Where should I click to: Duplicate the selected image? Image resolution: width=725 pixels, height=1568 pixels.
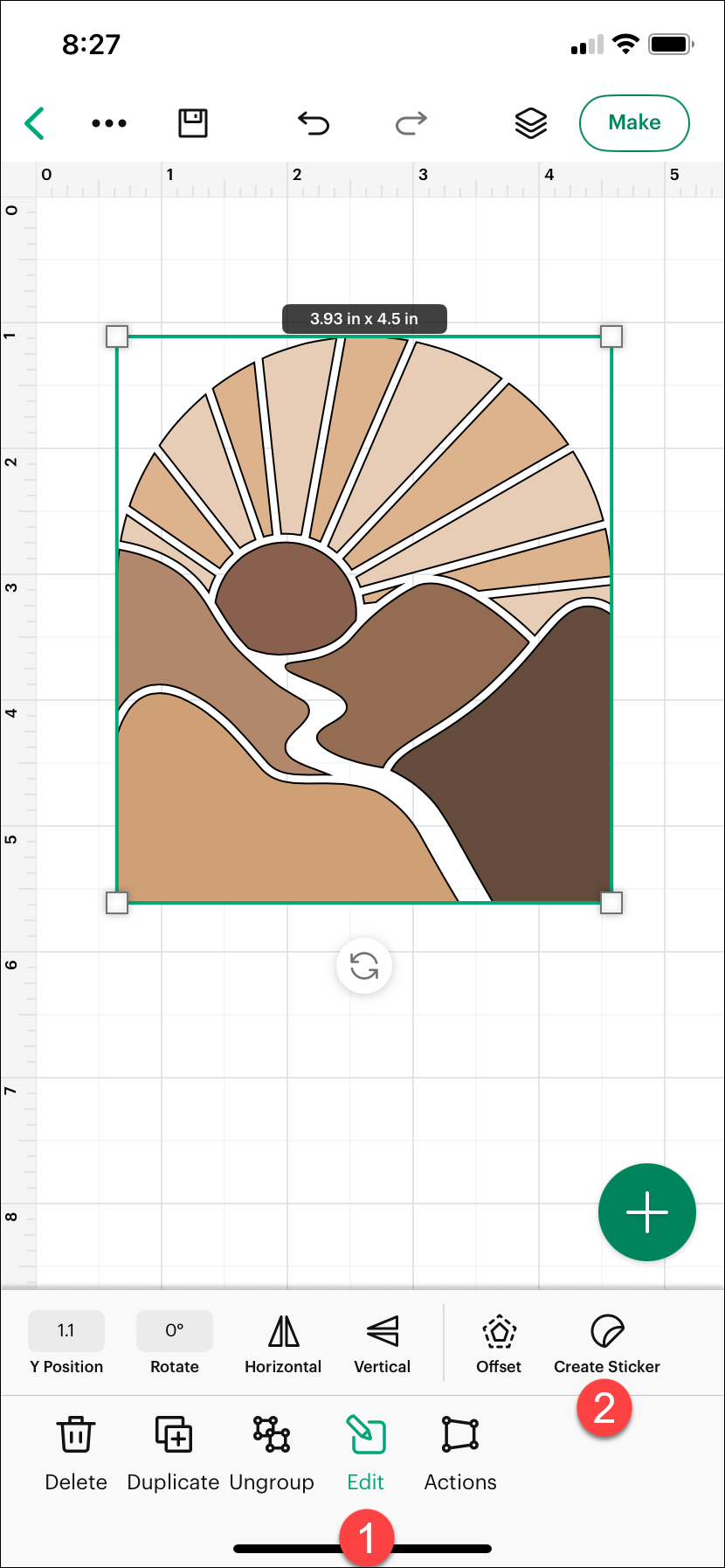[173, 1453]
